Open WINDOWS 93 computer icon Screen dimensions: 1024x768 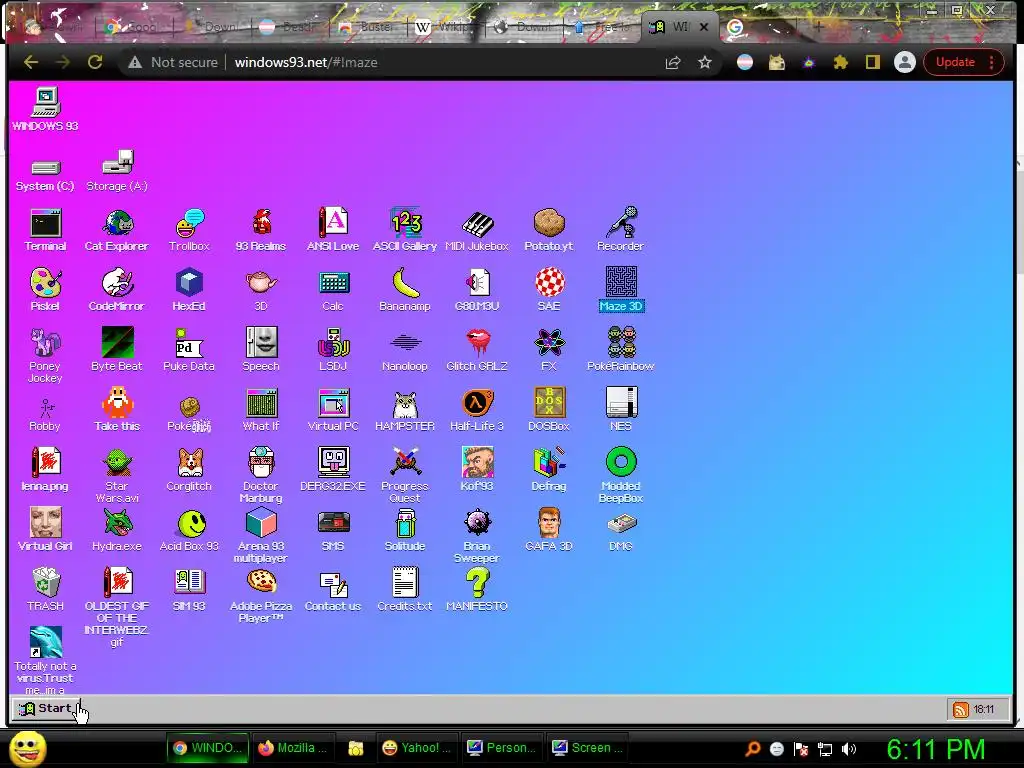click(45, 108)
